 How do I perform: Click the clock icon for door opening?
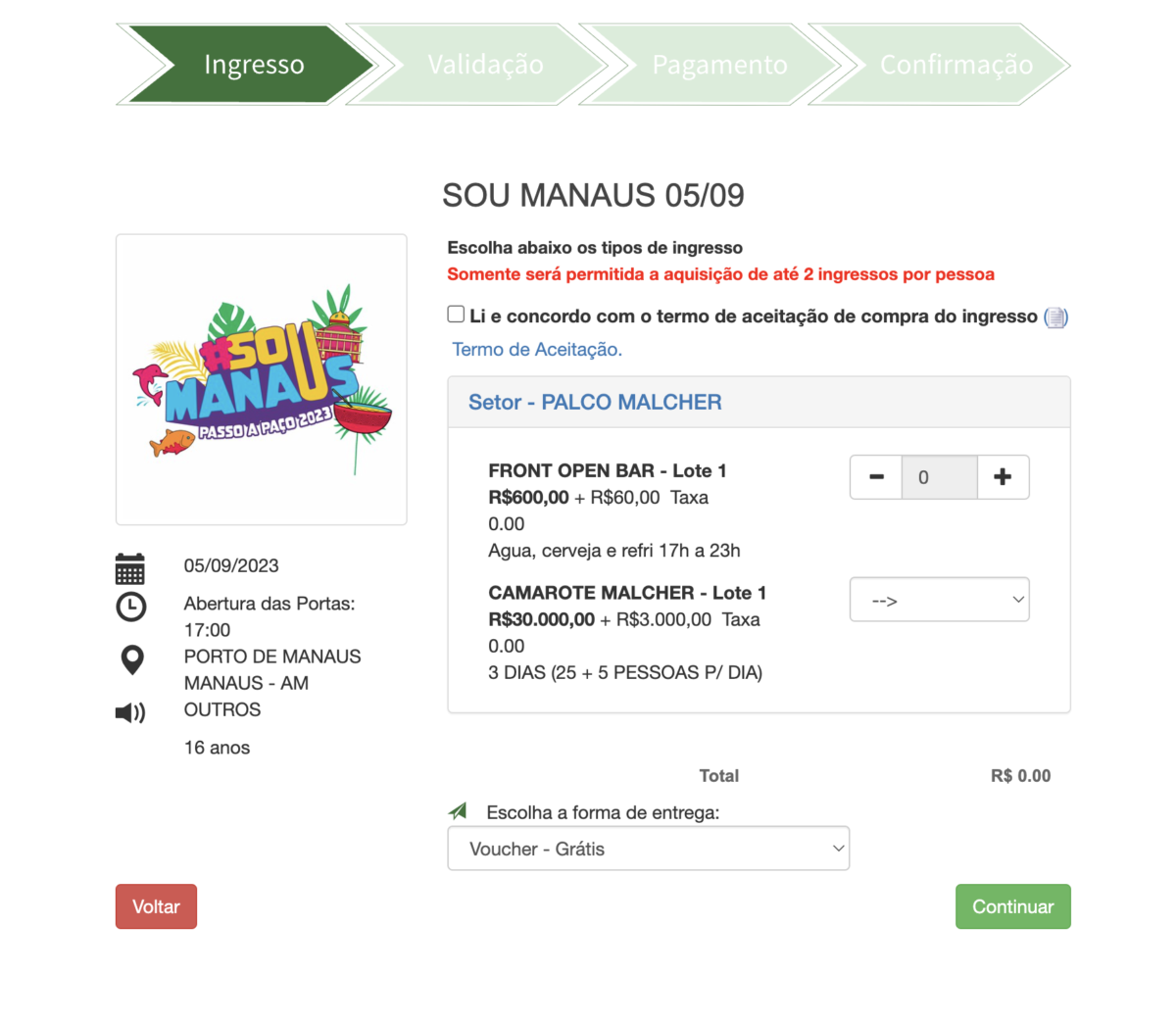[131, 607]
